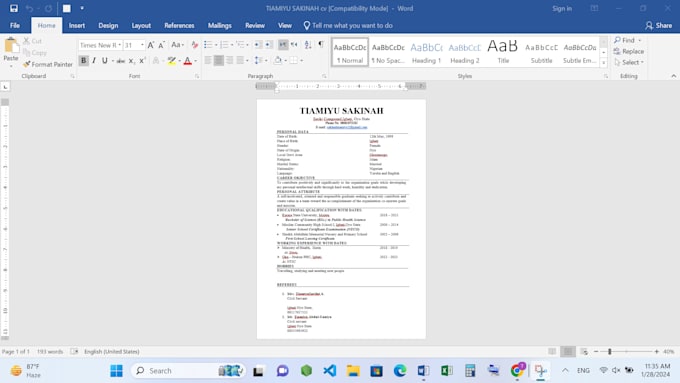Switch to the Layout tab
Viewport: 680px width, 383px height.
[141, 26]
